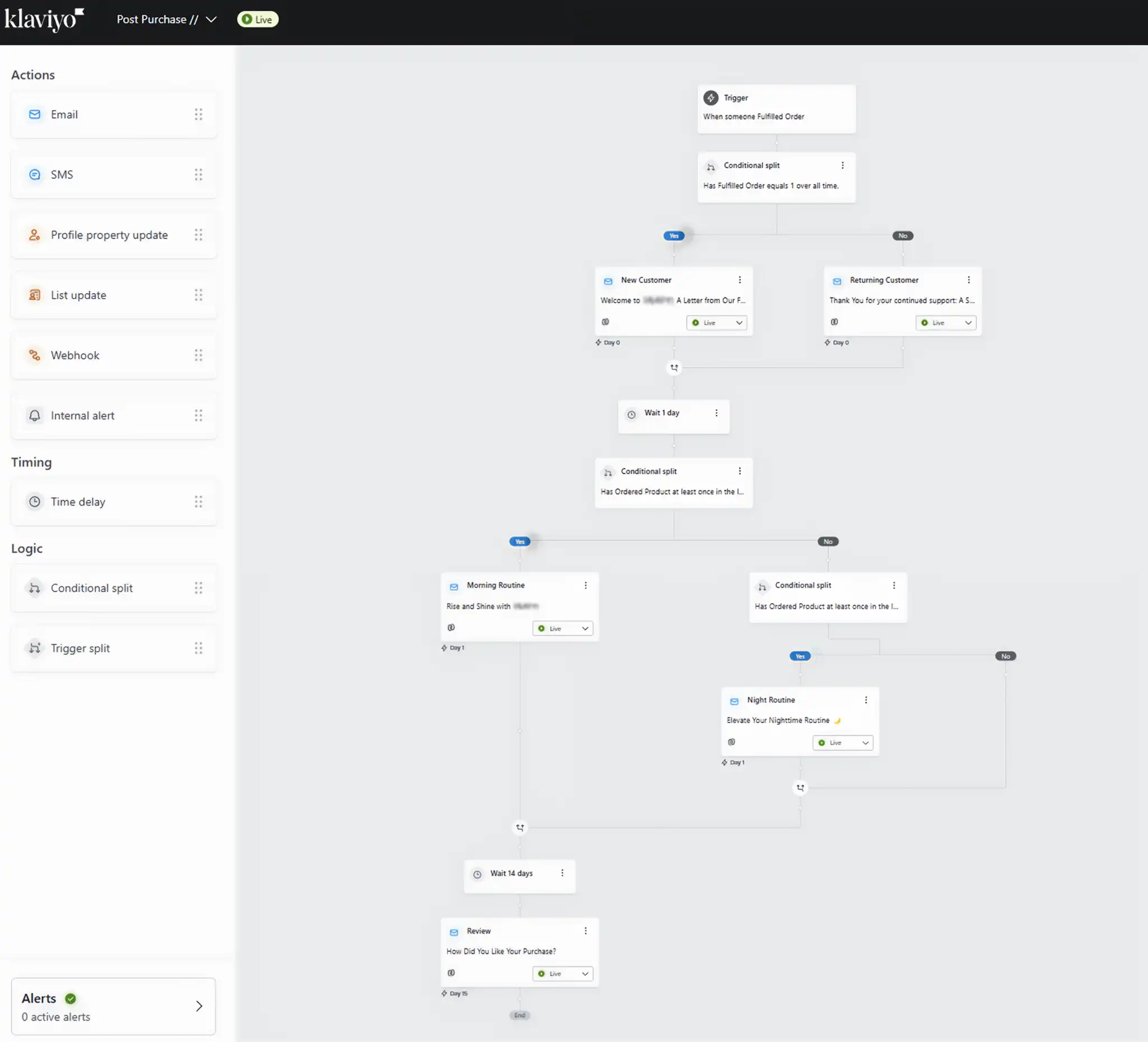This screenshot has height=1042, width=1148.
Task: Click the Profile property update person icon
Action: coord(35,235)
